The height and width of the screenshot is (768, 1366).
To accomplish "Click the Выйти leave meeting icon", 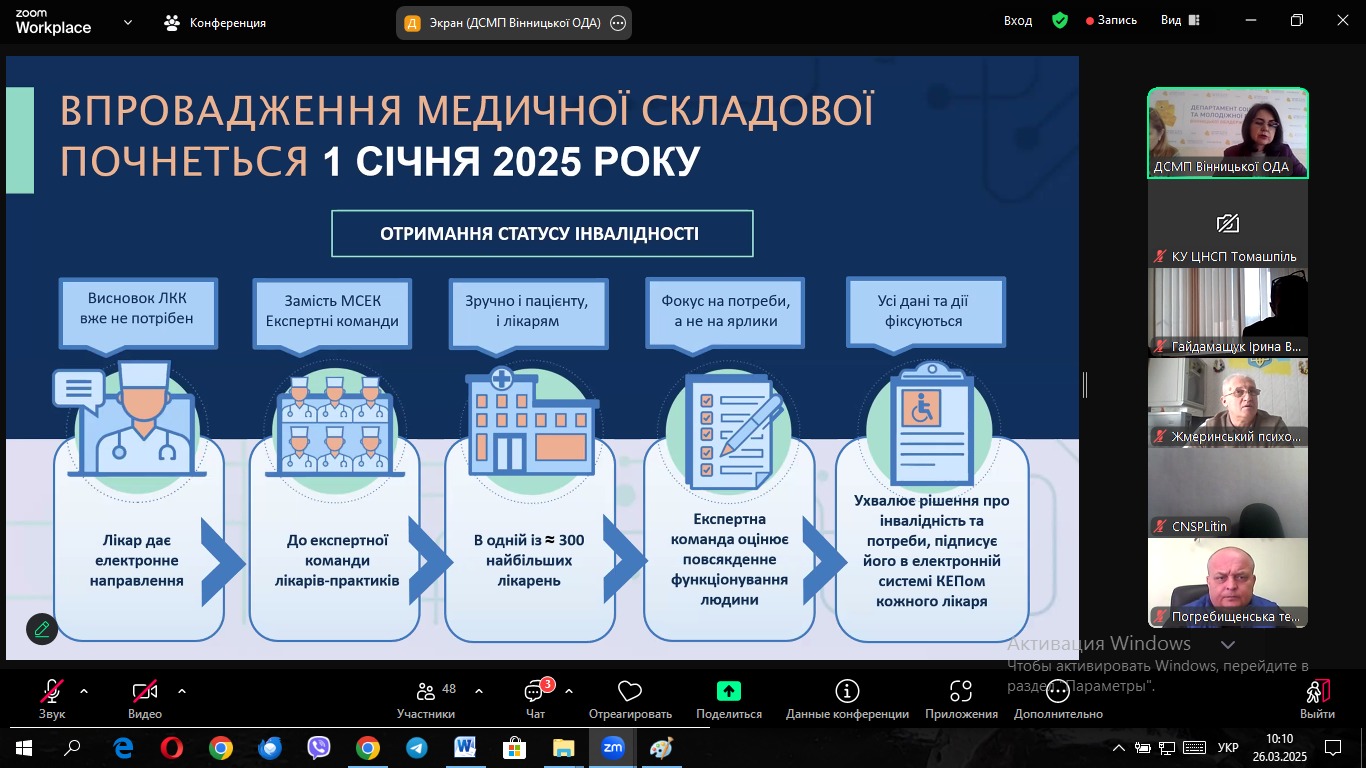I will [x=1317, y=691].
